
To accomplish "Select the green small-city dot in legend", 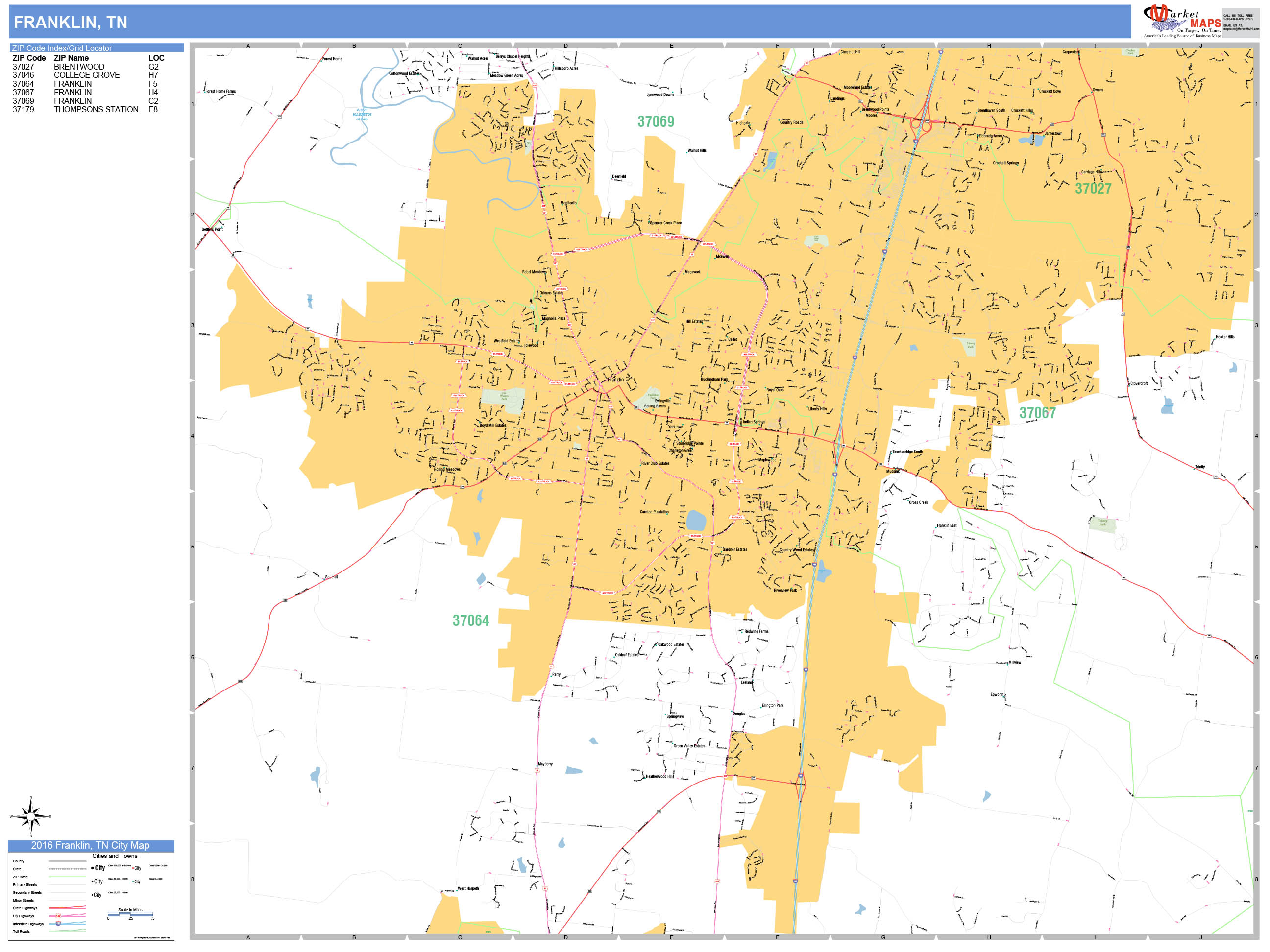I will pos(133,882).
